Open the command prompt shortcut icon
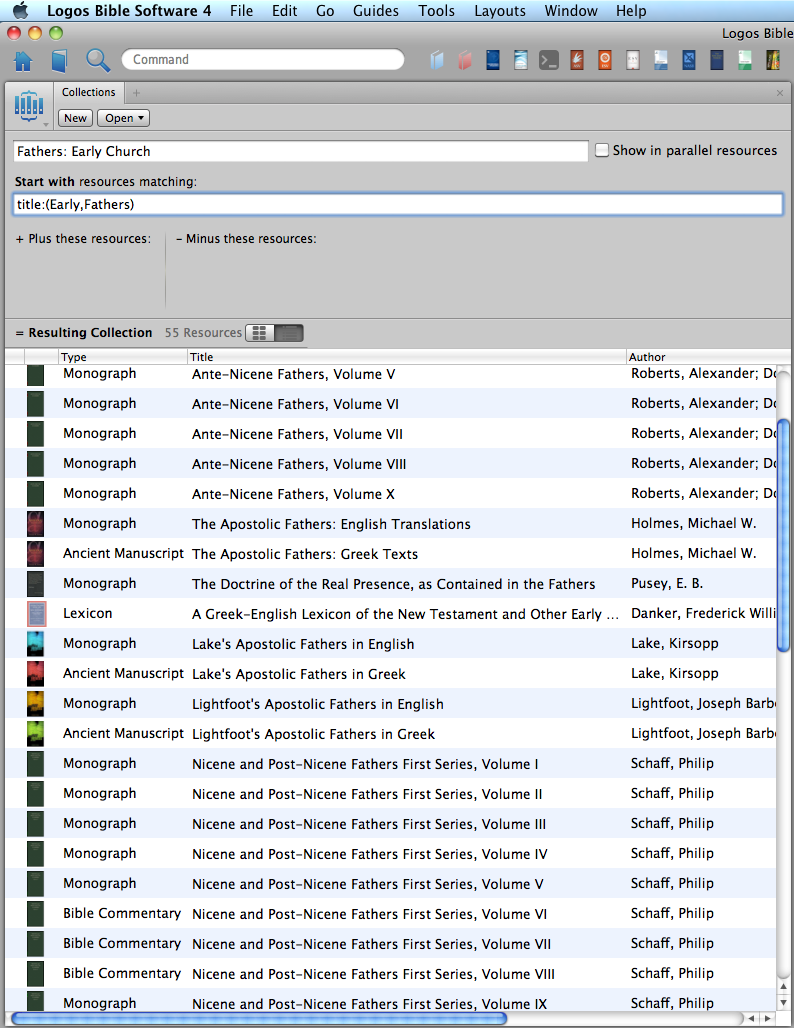Image resolution: width=794 pixels, height=1028 pixels. (549, 60)
